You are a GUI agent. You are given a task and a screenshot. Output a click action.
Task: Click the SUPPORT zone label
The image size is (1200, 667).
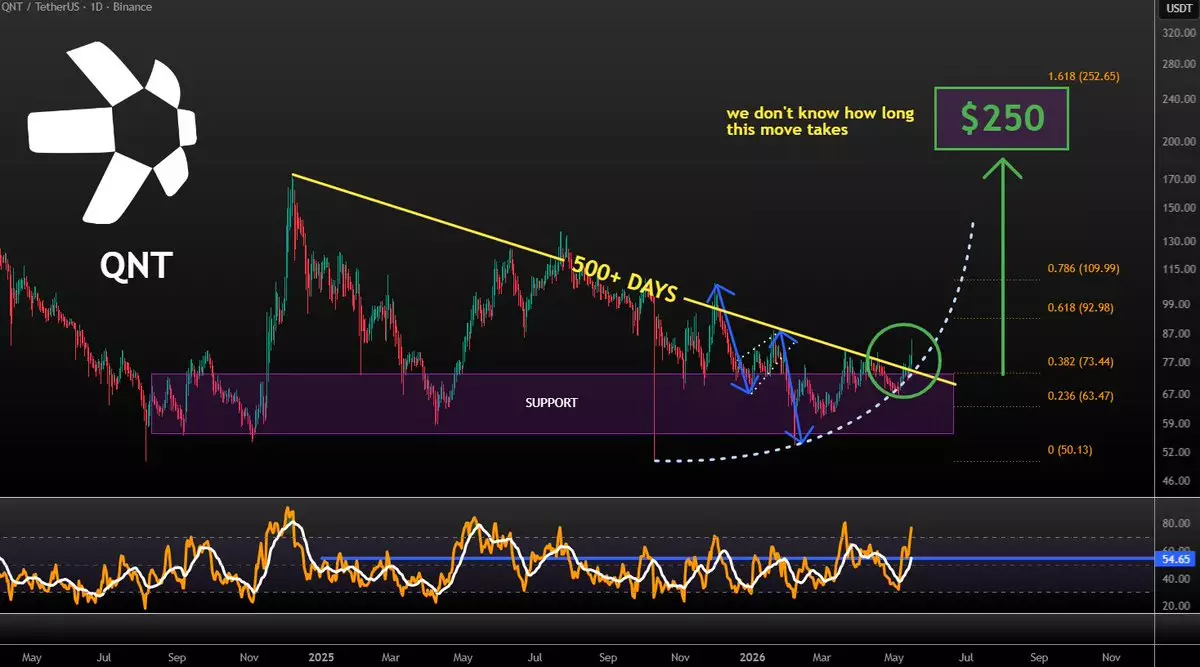coord(552,403)
